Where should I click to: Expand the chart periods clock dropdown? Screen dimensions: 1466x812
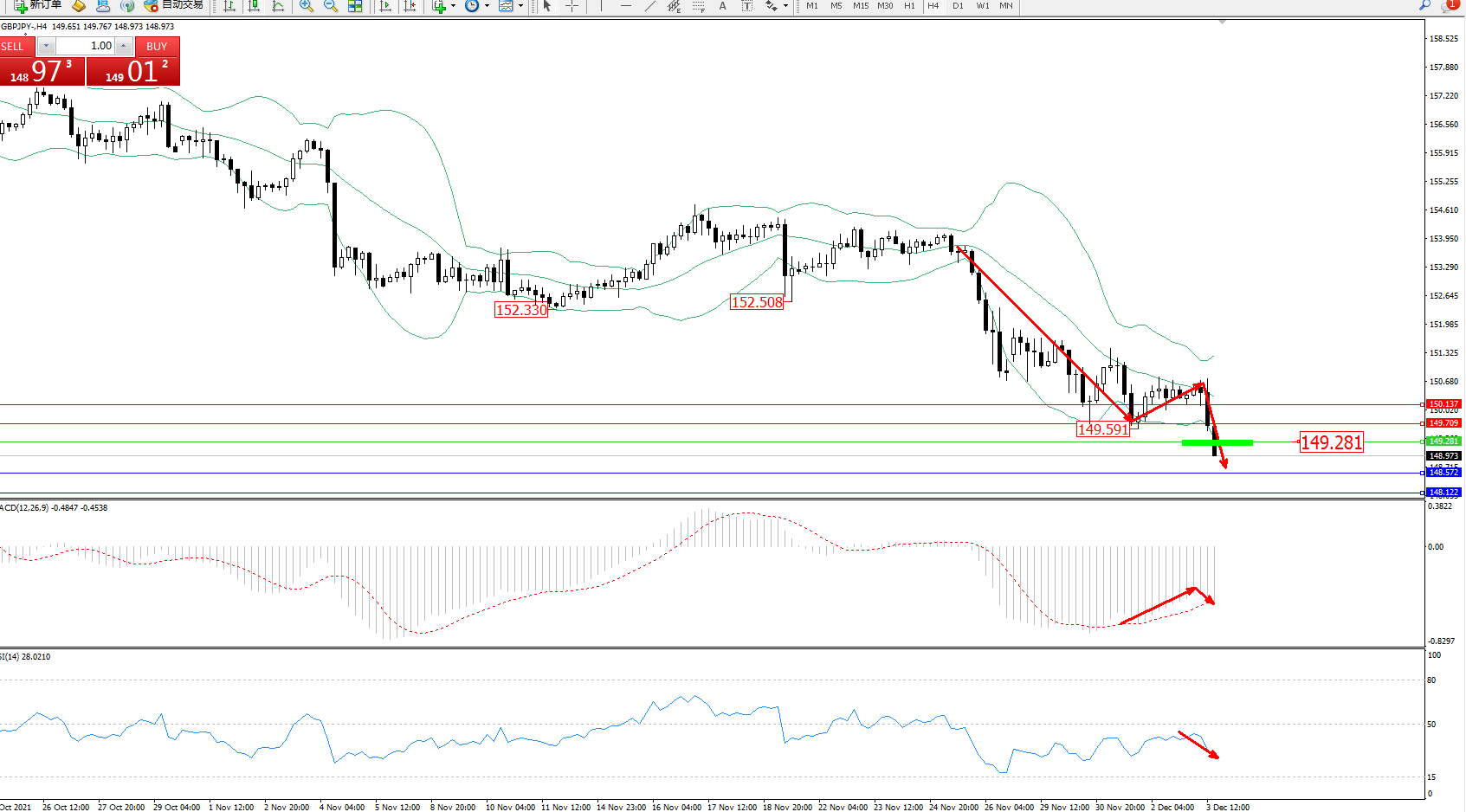(x=487, y=6)
